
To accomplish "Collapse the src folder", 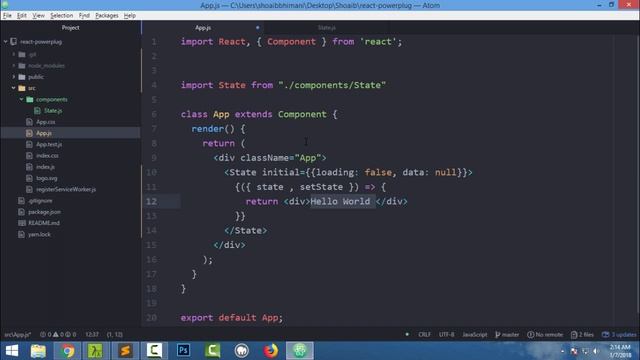I will pyautogui.click(x=14, y=88).
